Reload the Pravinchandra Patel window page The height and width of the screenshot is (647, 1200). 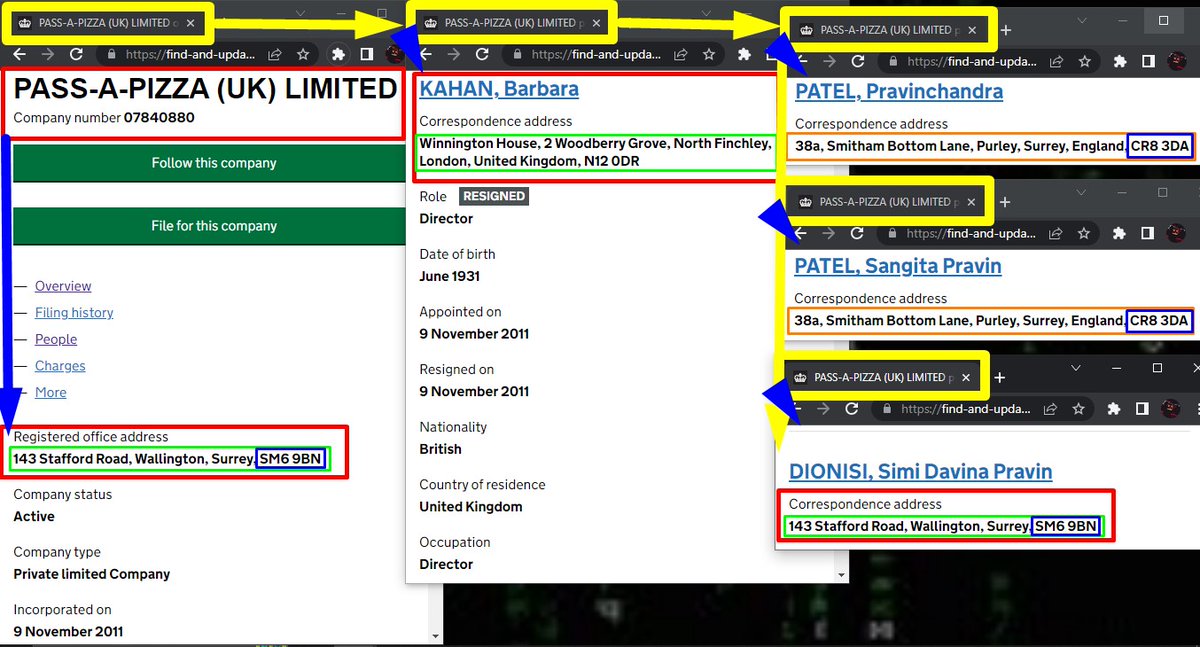[x=858, y=61]
